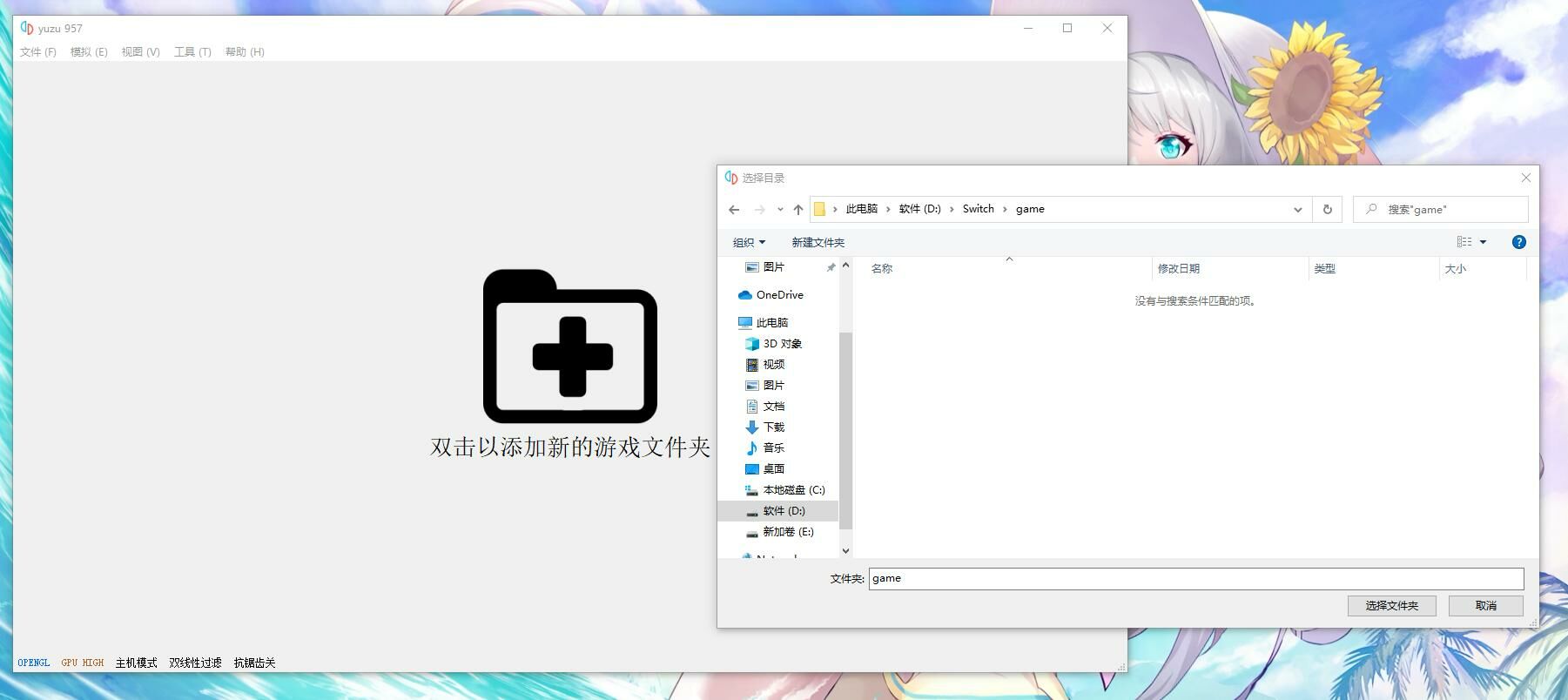
Task: Navigate up one folder level
Action: (797, 210)
